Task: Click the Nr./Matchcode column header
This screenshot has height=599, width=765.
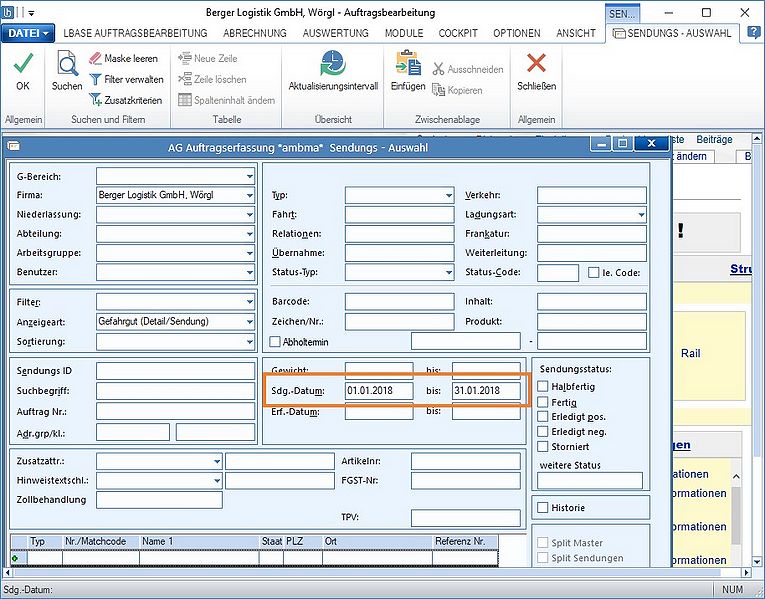Action: tap(101, 541)
